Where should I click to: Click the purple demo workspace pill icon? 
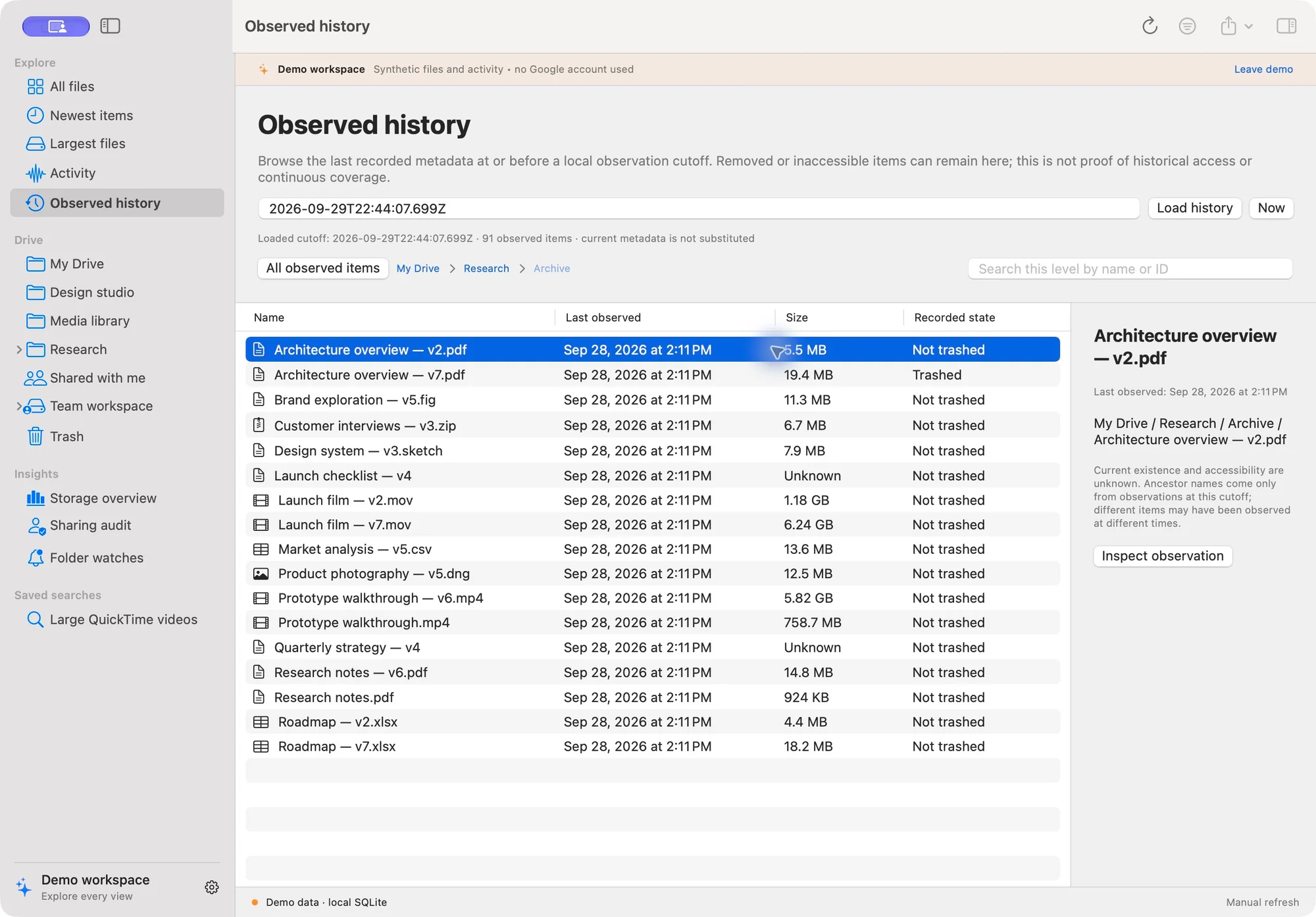point(56,26)
